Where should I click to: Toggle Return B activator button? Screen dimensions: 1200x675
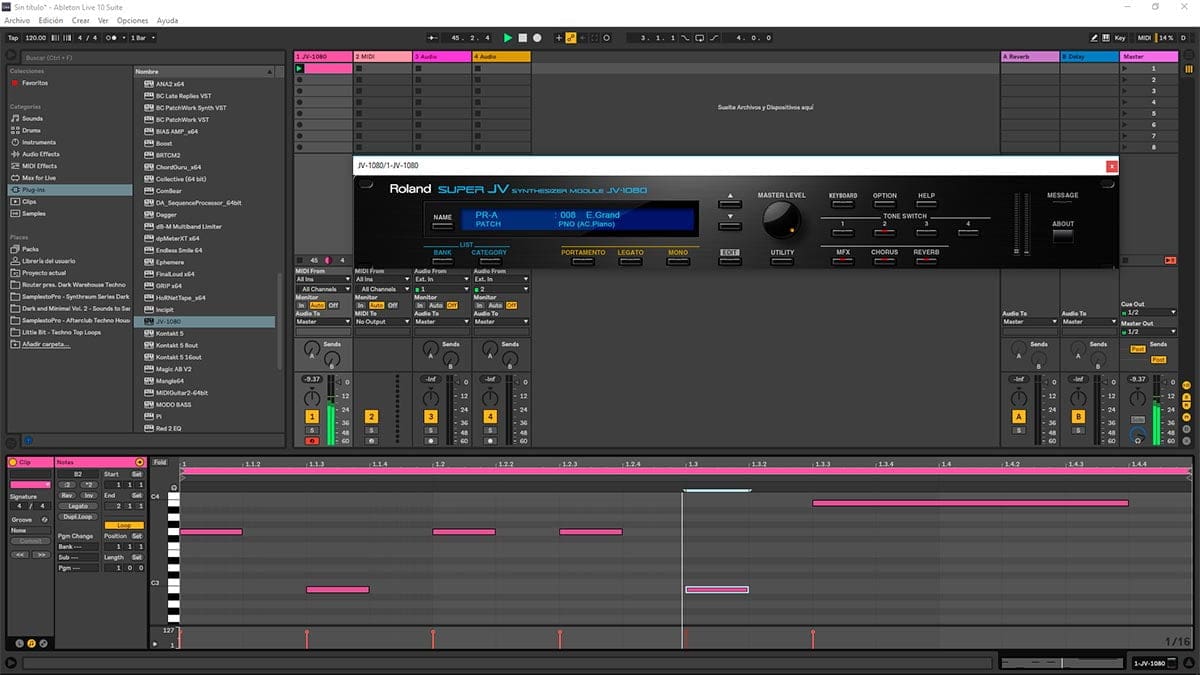[1078, 416]
